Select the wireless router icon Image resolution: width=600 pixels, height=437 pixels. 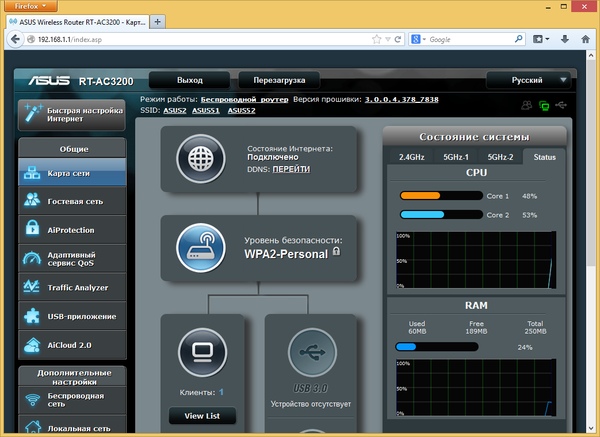coord(201,248)
